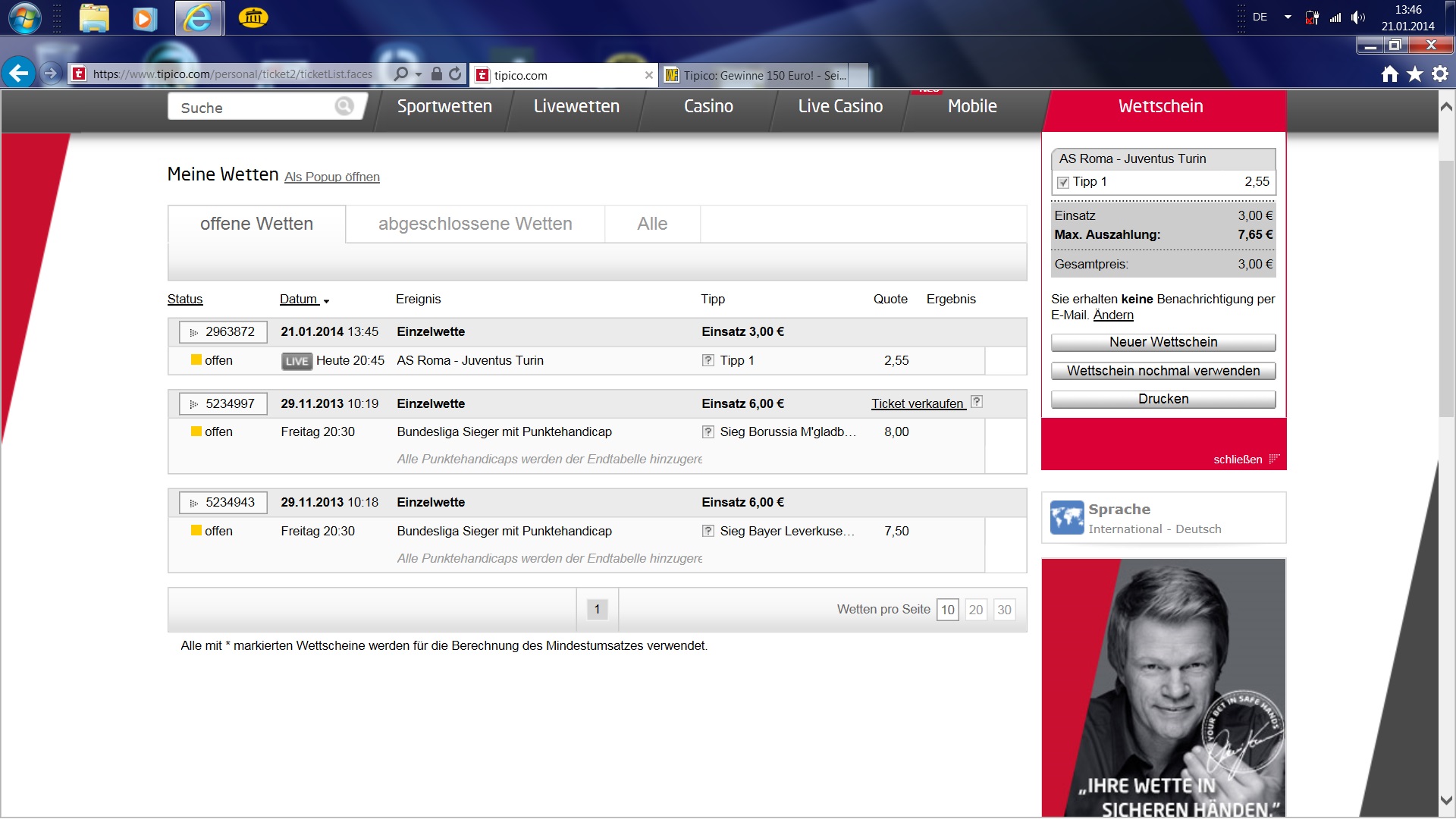
Task: Open the Live Casino menu
Action: (840, 106)
